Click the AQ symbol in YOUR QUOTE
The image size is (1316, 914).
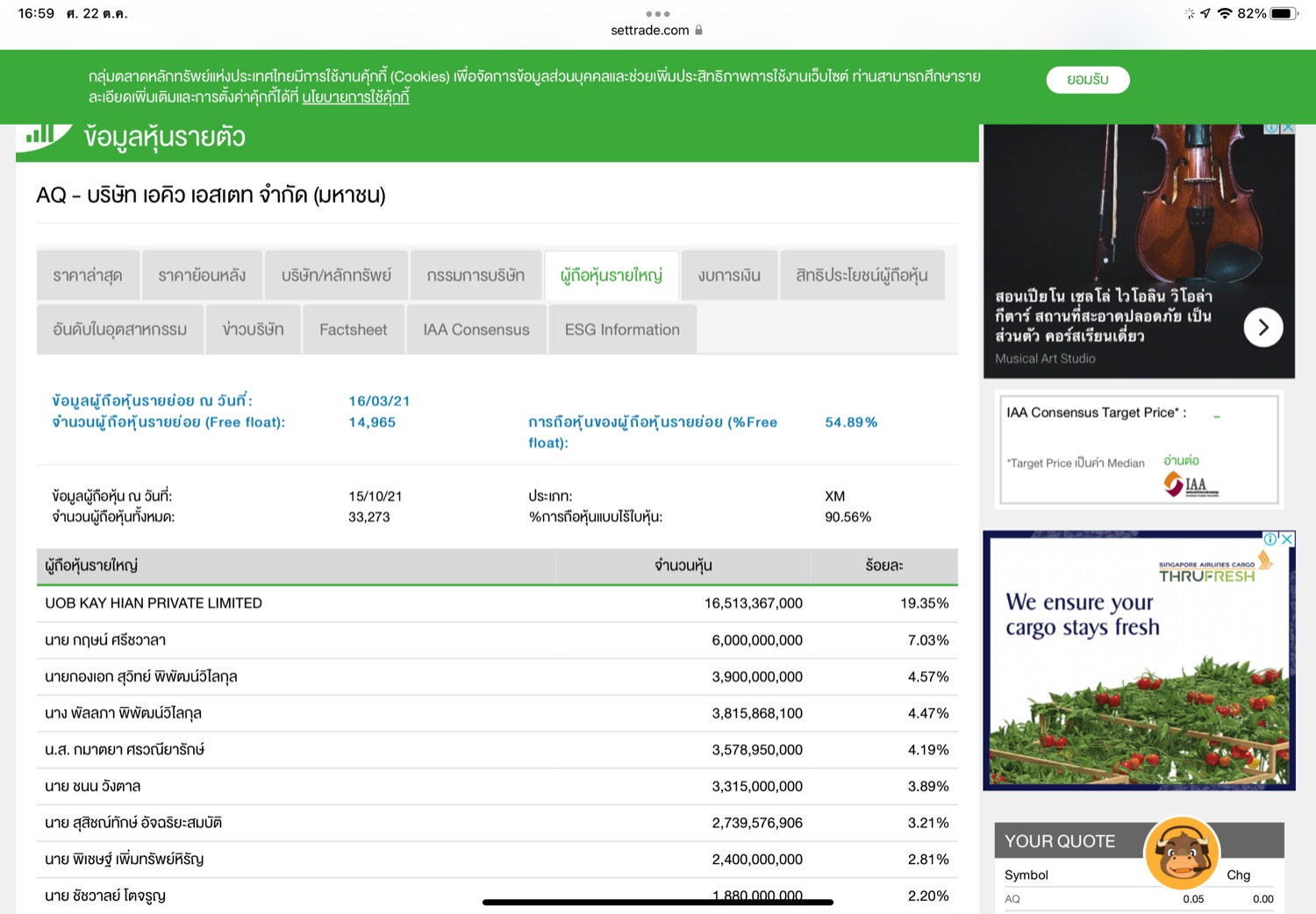tap(1012, 899)
